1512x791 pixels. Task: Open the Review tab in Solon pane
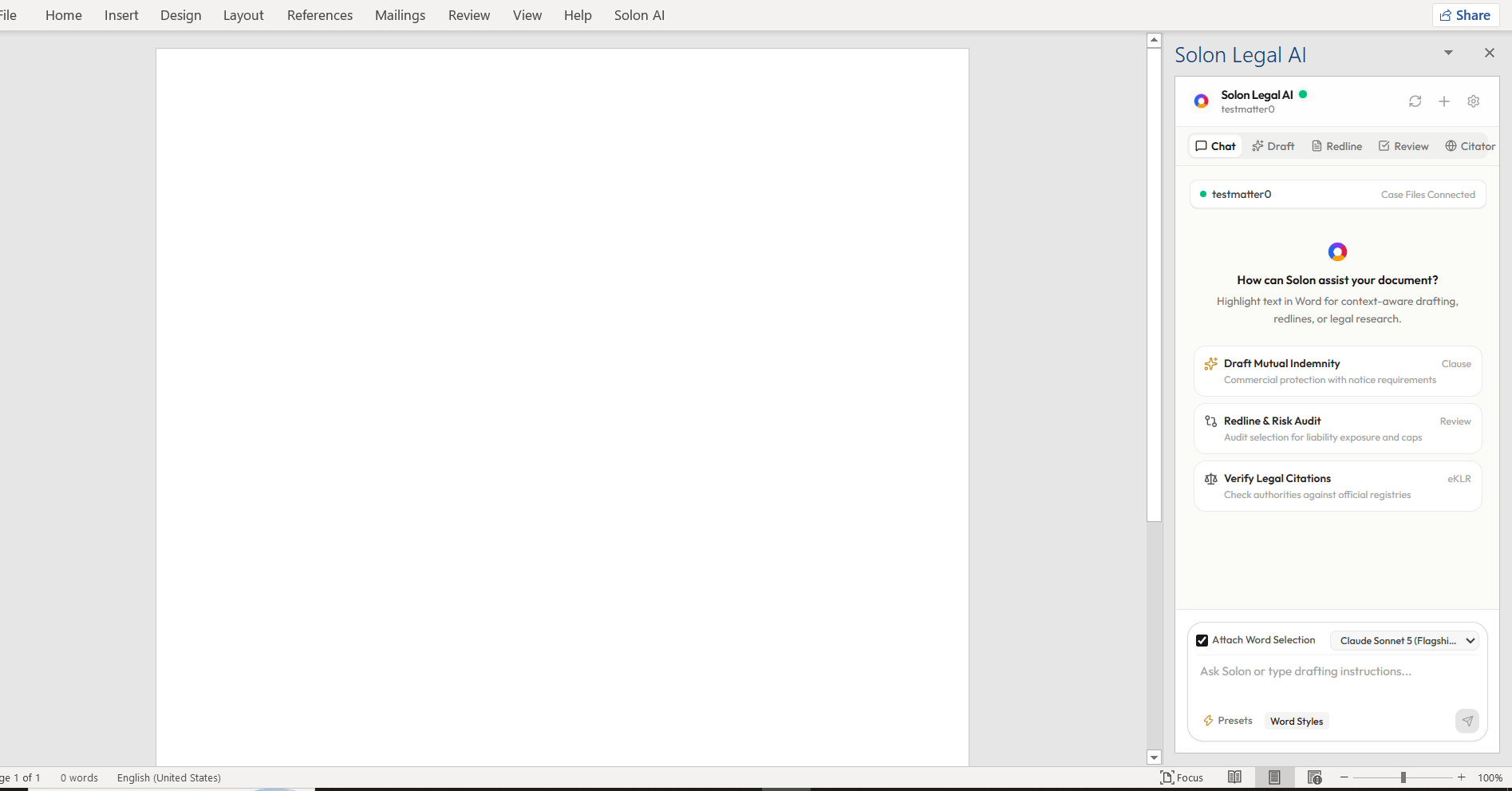coord(1403,146)
